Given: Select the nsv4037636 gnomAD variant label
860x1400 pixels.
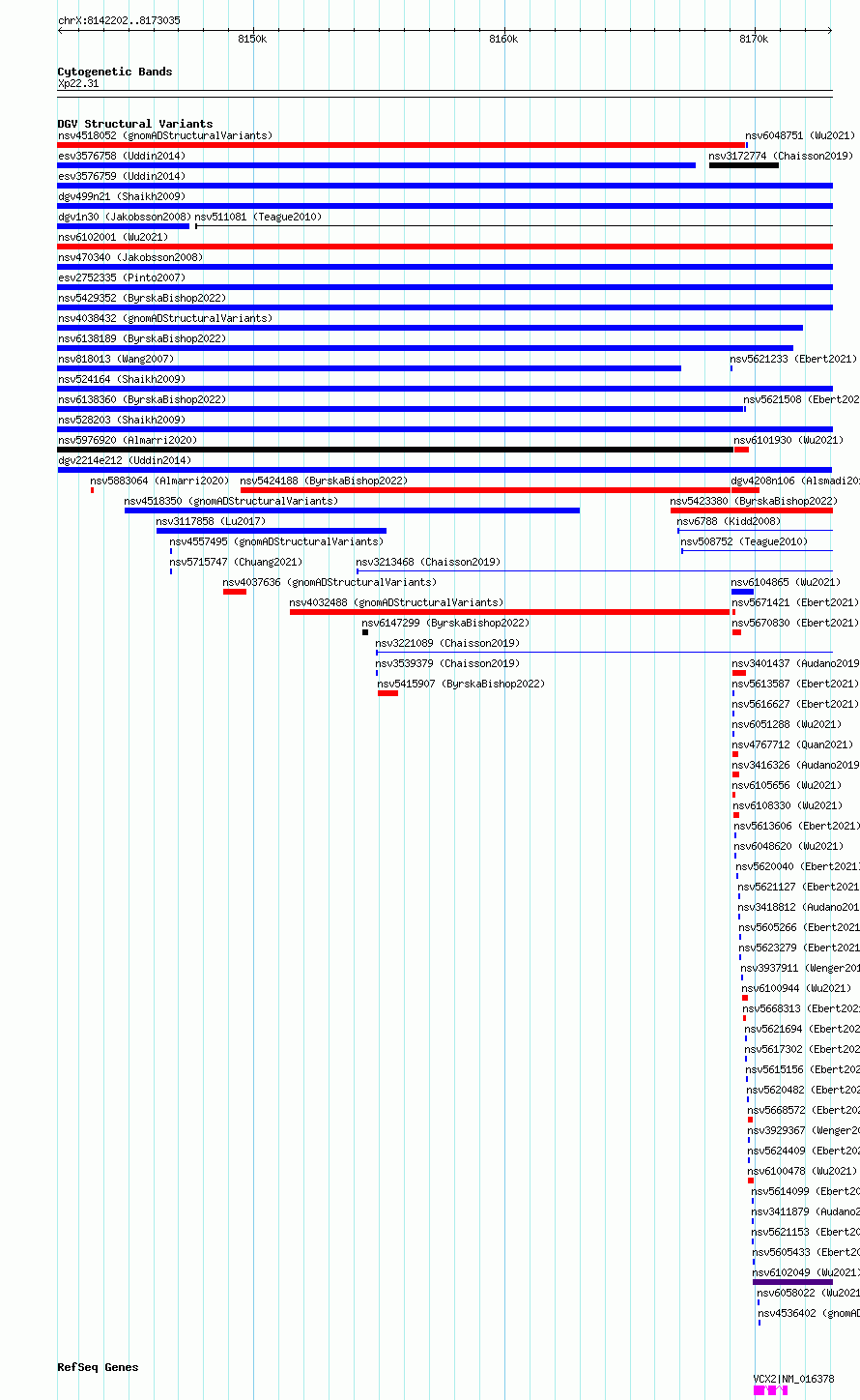Looking at the screenshot, I should (x=330, y=582).
